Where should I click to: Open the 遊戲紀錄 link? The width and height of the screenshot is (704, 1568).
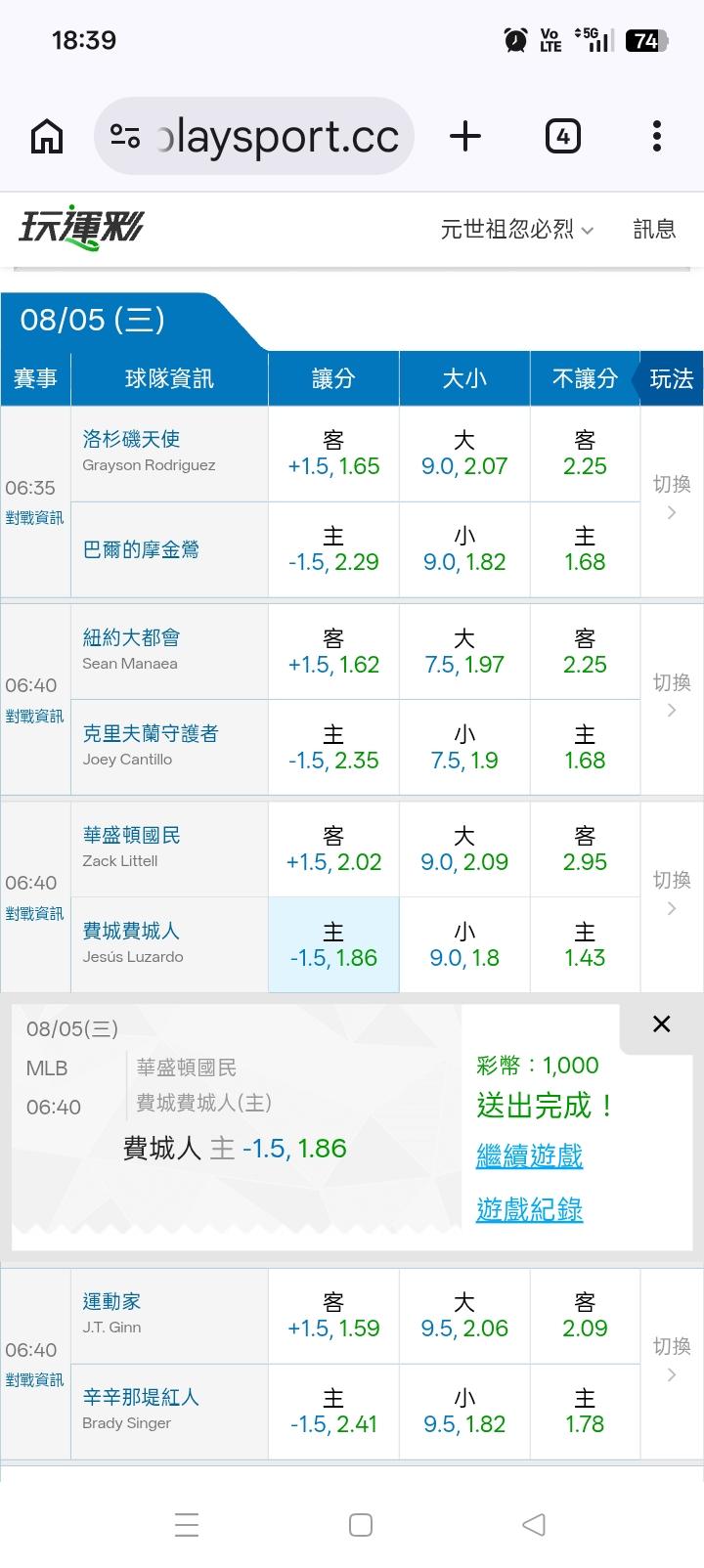(529, 1210)
